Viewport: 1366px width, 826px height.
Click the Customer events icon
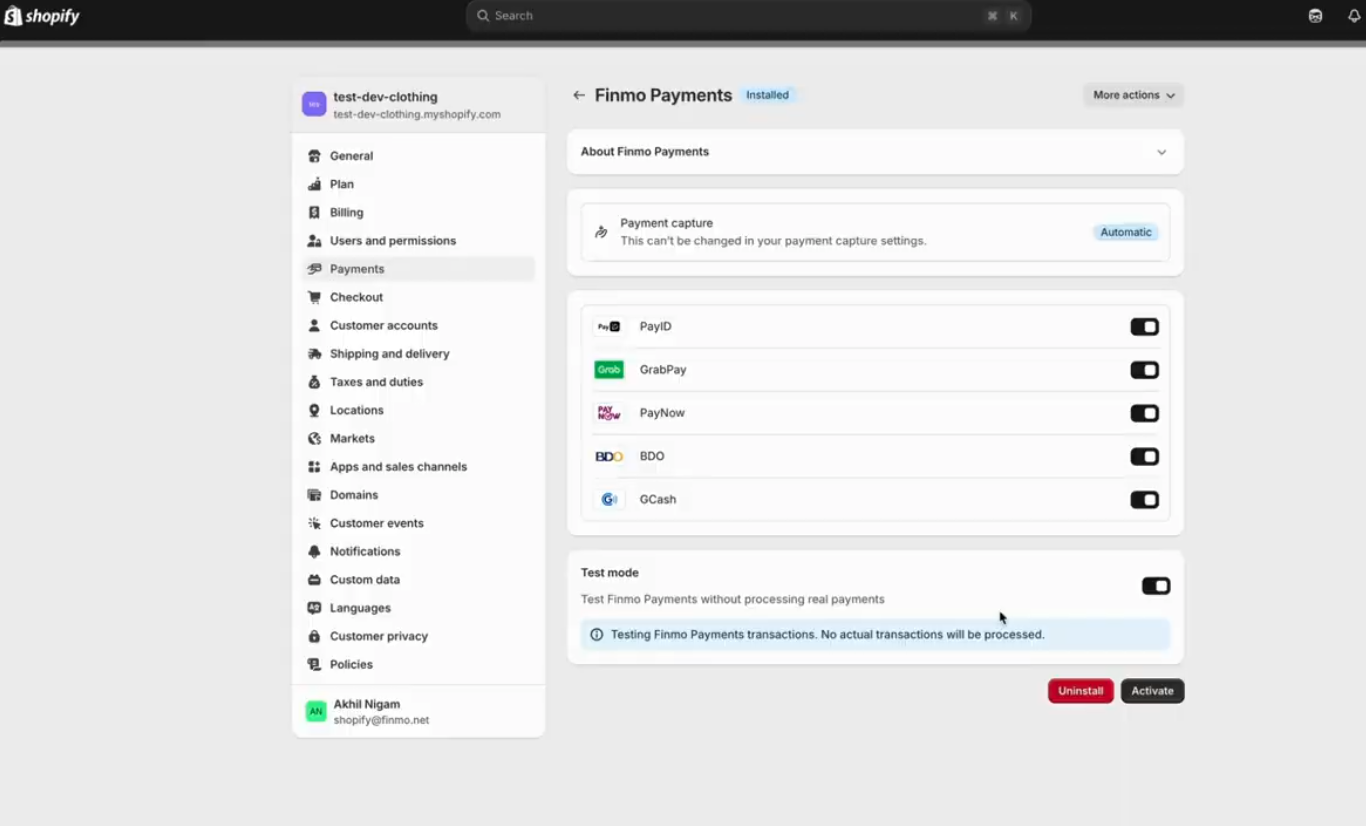[314, 523]
